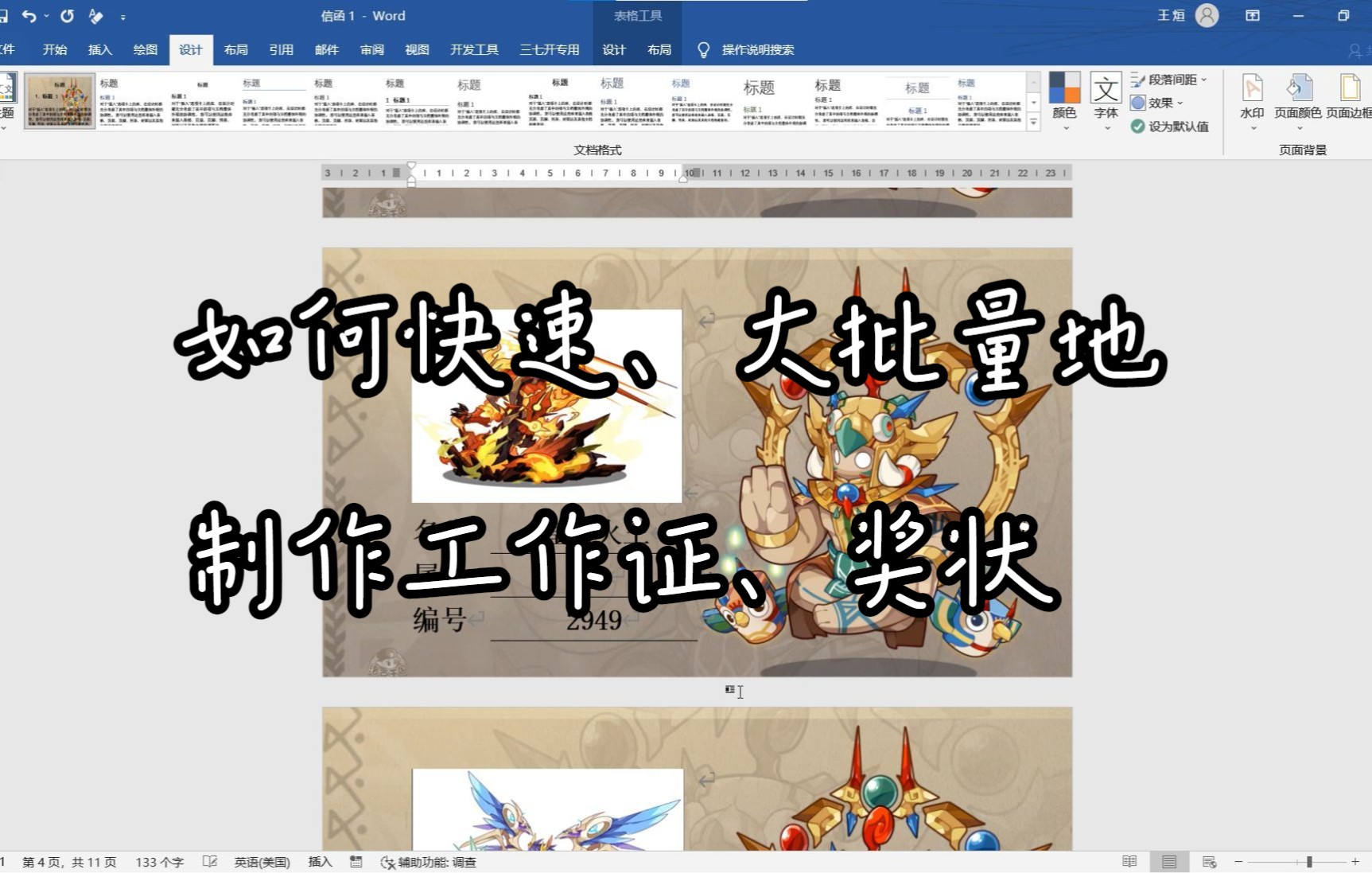
Task: Open the 字体 theme fonts dropdown
Action: [x=1106, y=101]
